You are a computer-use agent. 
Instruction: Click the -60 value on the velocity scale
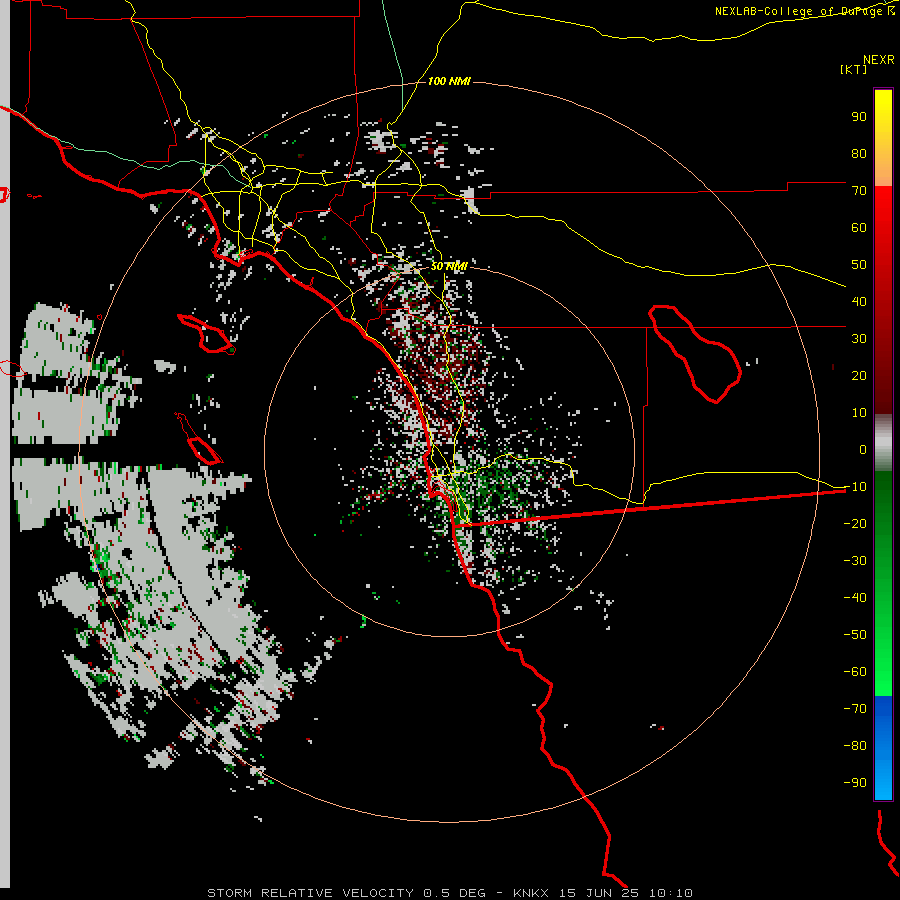[x=855, y=672]
